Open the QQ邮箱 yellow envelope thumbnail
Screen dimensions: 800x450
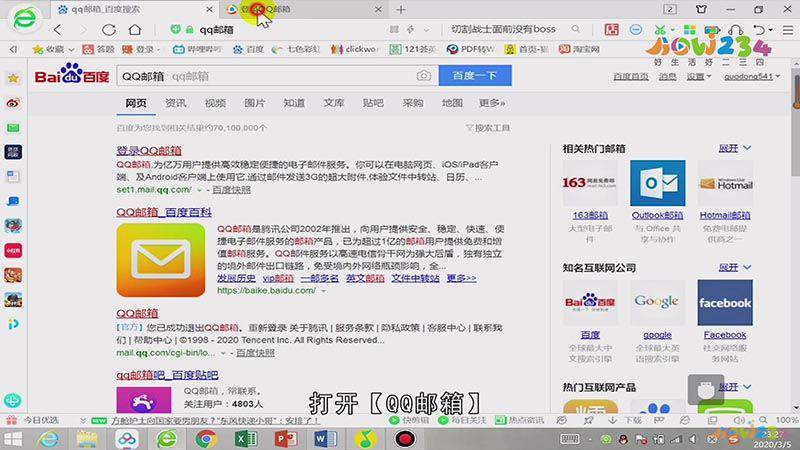point(161,260)
